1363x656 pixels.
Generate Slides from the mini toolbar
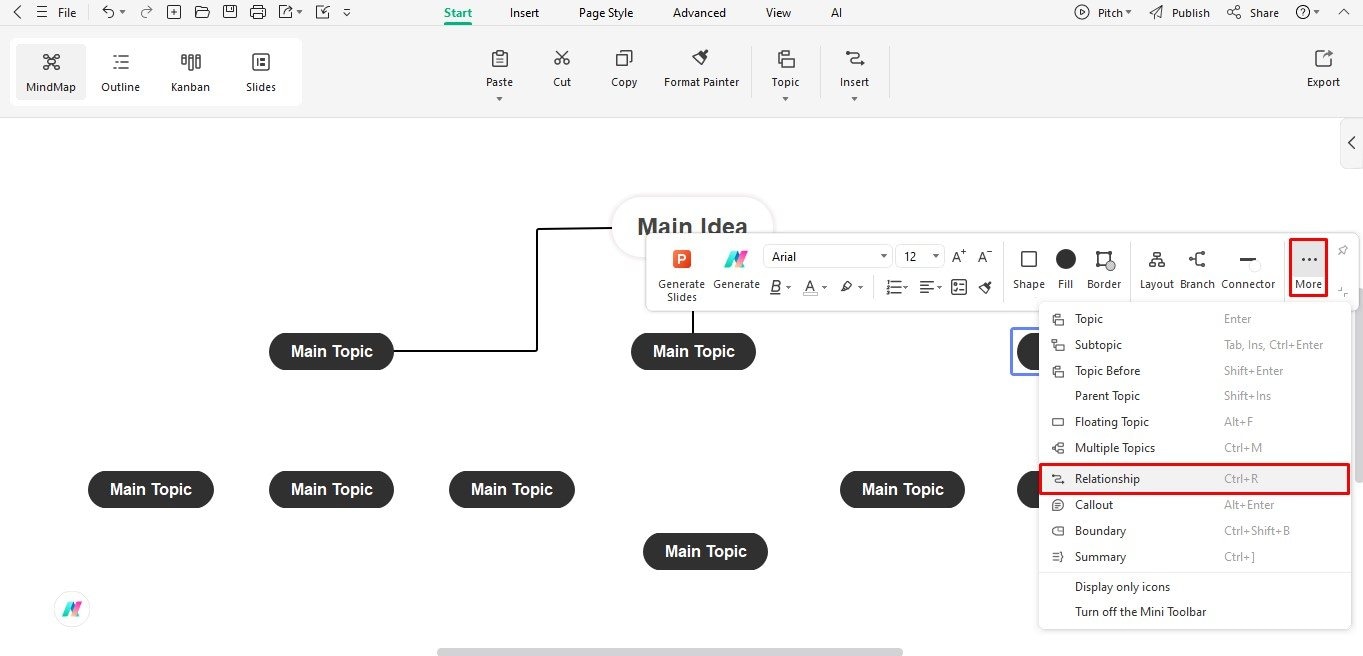[x=682, y=274]
